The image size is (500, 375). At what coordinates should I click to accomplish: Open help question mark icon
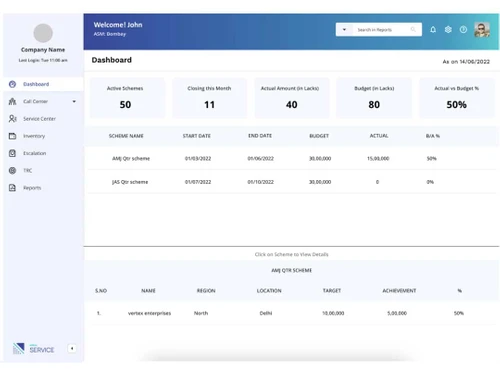463,30
